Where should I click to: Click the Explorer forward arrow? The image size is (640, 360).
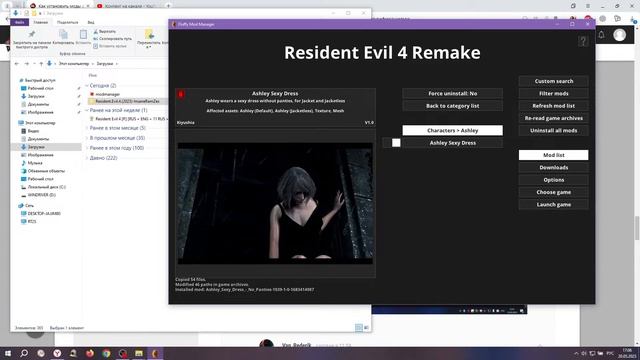coord(27,64)
